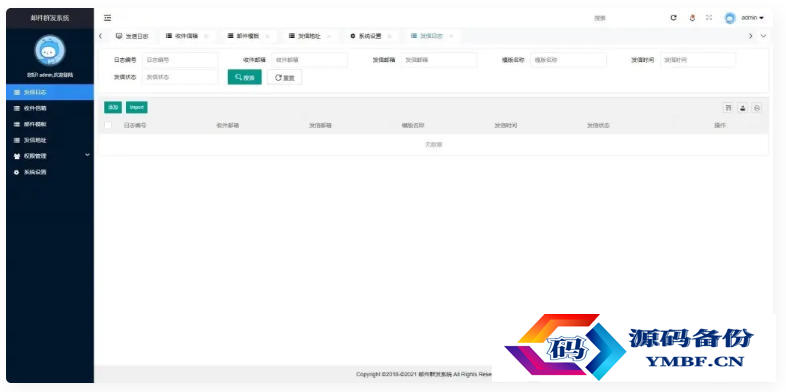Open the tab options down-chevron menu
This screenshot has width=786, height=392.
click(x=763, y=36)
